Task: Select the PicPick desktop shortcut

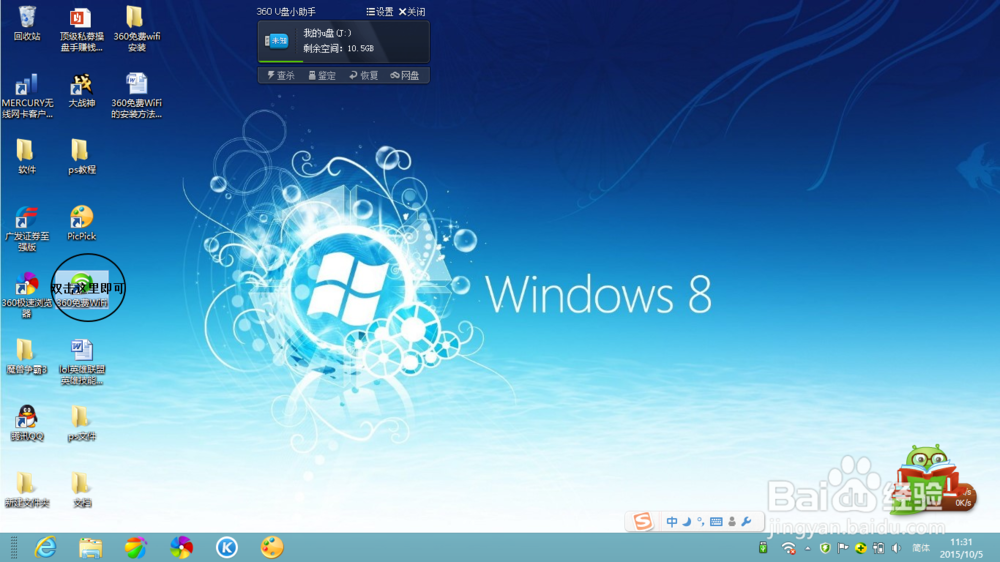Action: click(x=82, y=223)
